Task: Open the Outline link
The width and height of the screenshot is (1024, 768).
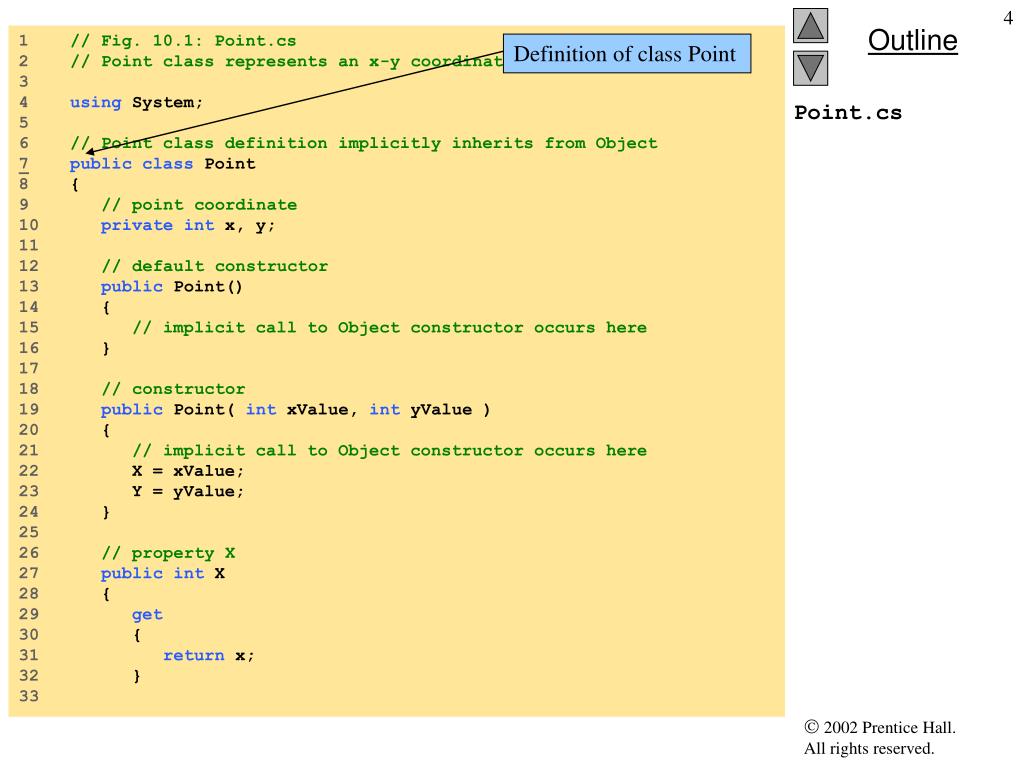Action: [912, 40]
